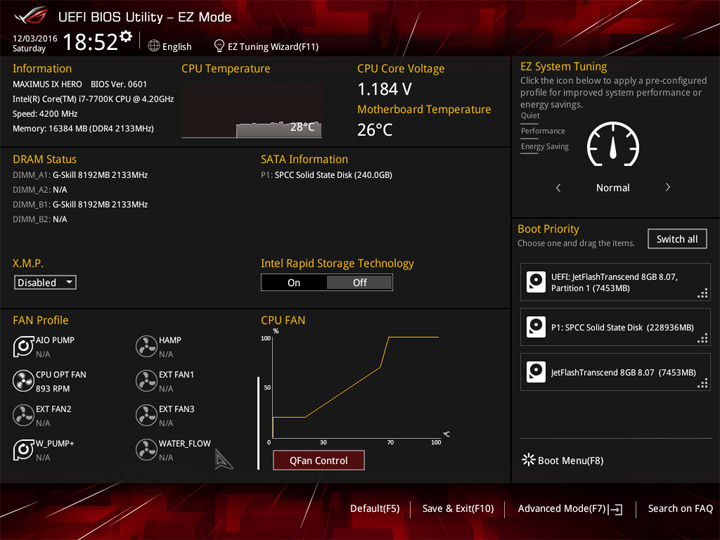720x540 pixels.
Task: Click MAXIMUS IX HERO board name
Action: point(47,84)
